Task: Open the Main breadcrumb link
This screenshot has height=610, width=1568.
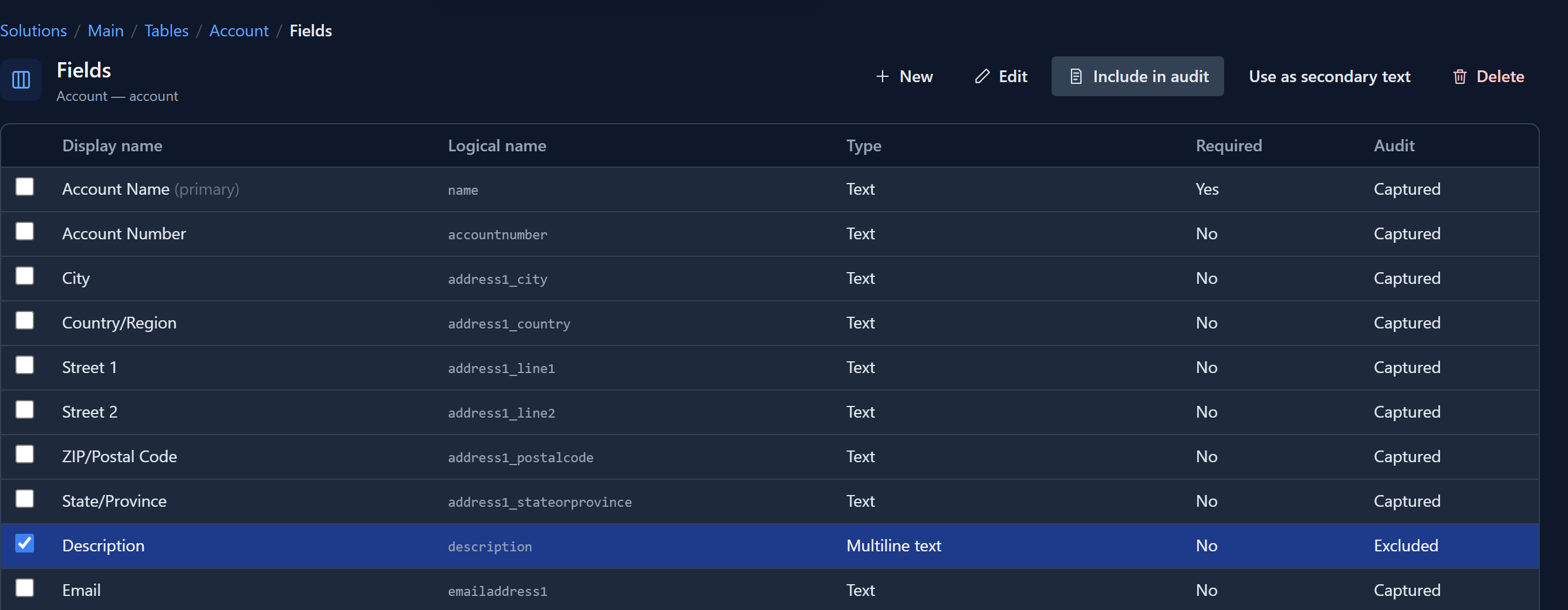Action: pos(105,30)
